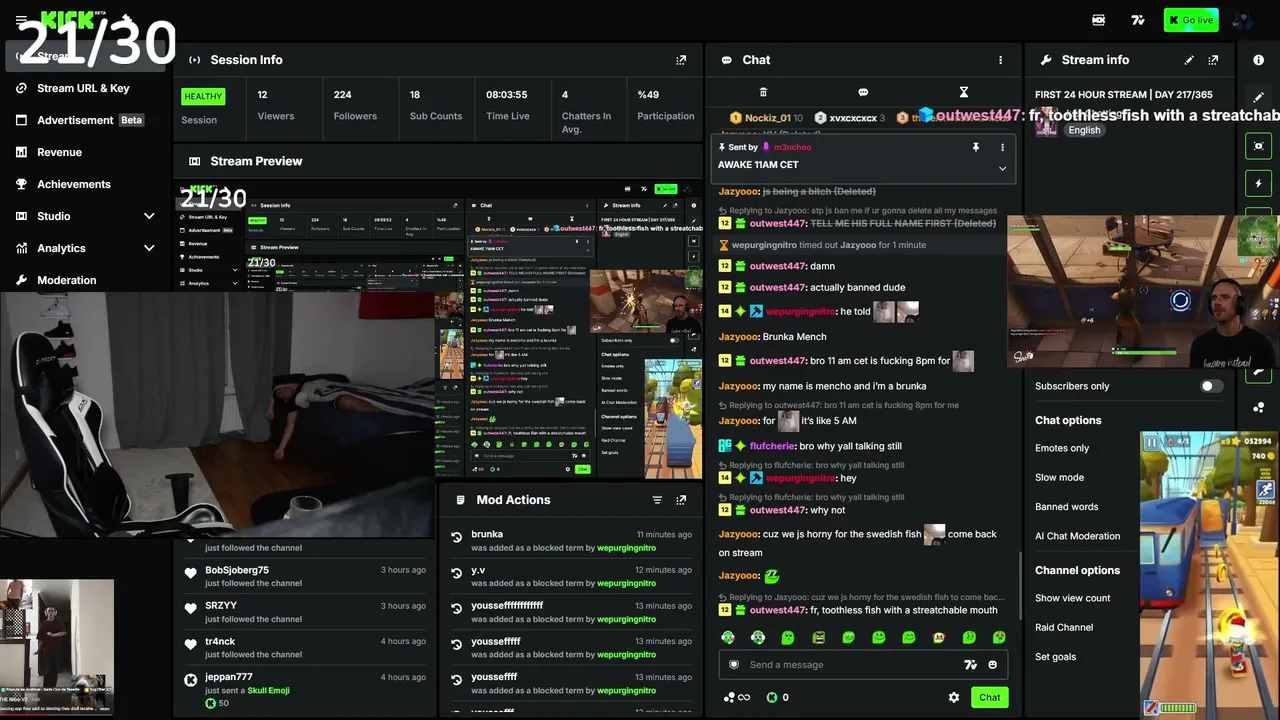
Task: Open the emoji picker in message box
Action: tap(993, 665)
